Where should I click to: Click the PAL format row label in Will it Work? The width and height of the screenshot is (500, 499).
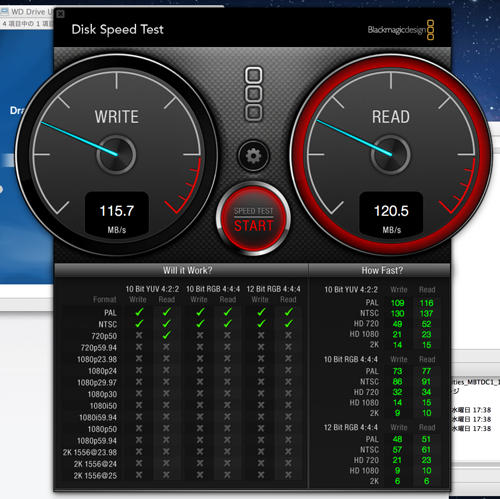coord(110,313)
